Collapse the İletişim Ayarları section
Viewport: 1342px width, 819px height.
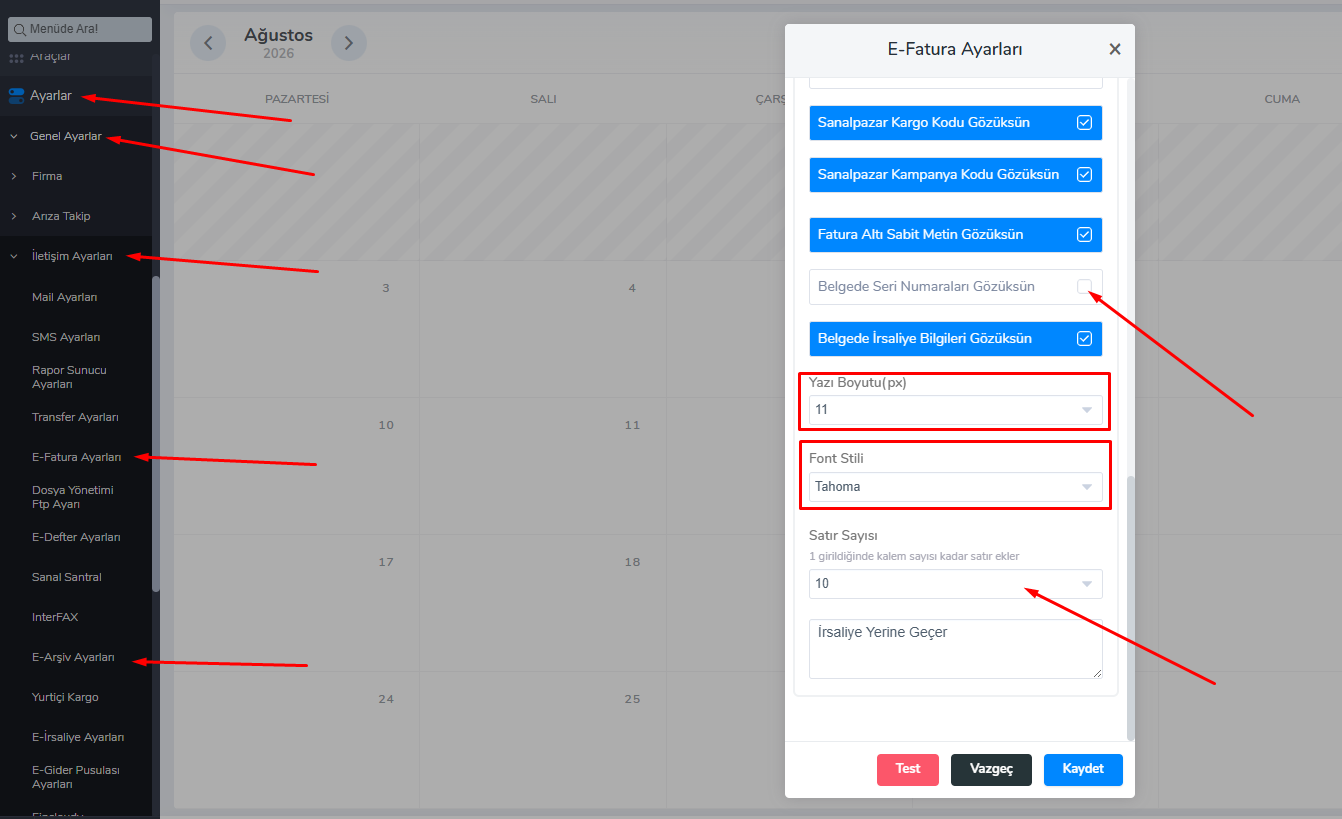14,256
